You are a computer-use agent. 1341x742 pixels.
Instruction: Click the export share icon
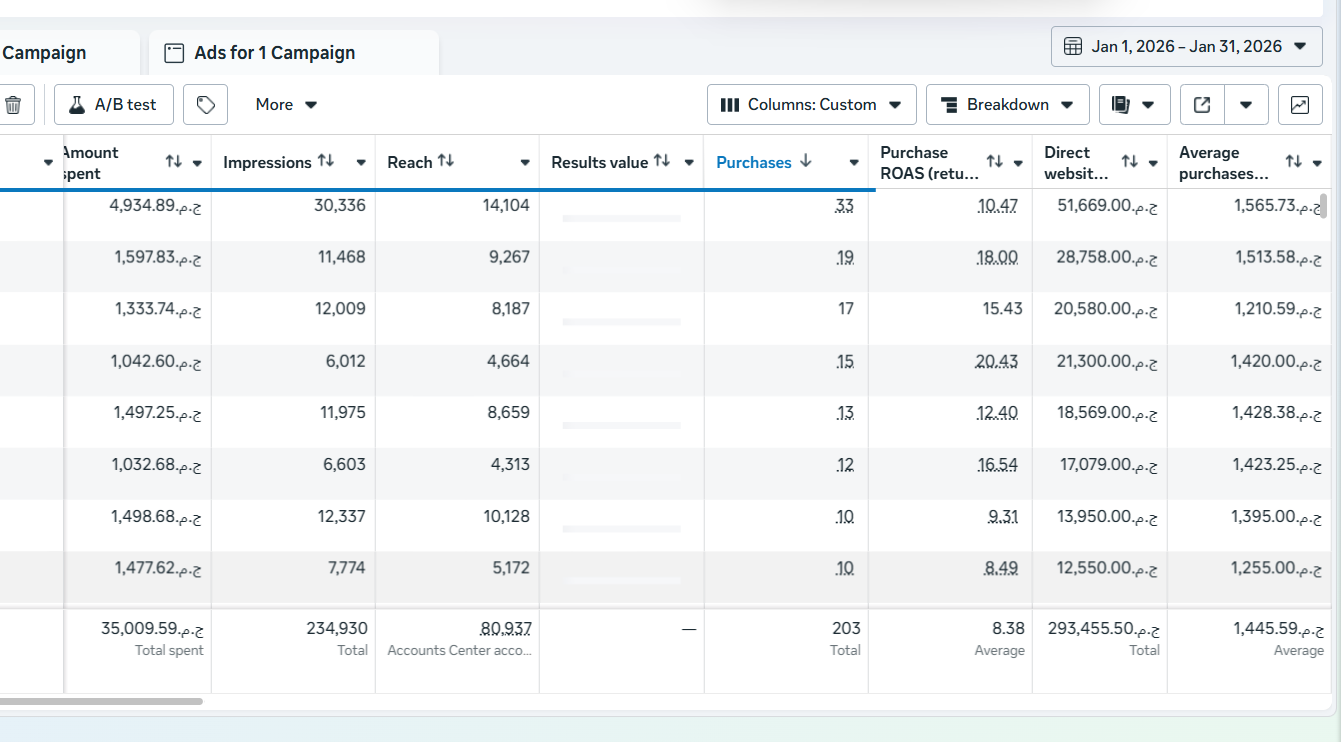click(1203, 105)
